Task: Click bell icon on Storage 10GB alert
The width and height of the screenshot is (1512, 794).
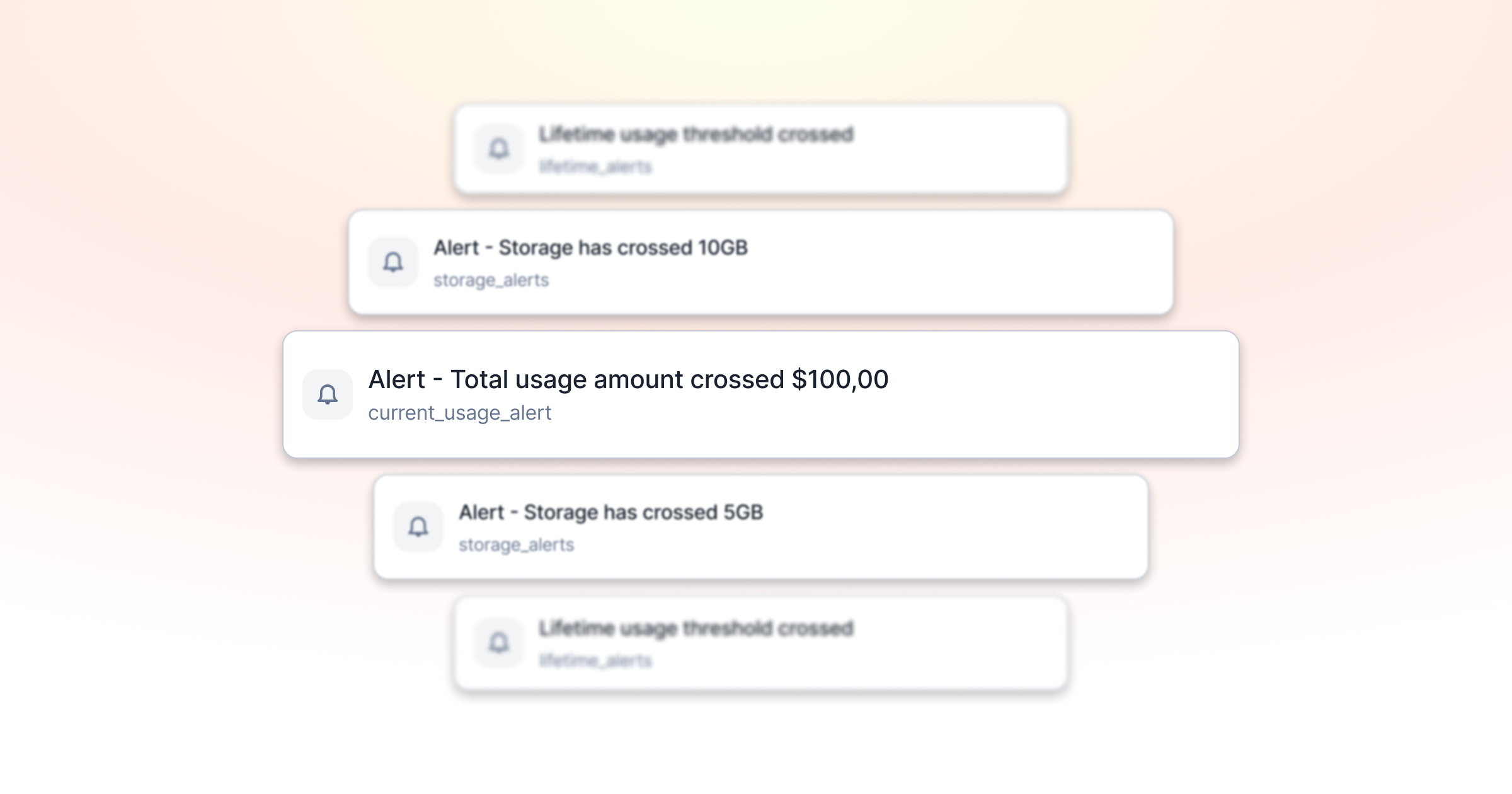Action: (x=393, y=262)
